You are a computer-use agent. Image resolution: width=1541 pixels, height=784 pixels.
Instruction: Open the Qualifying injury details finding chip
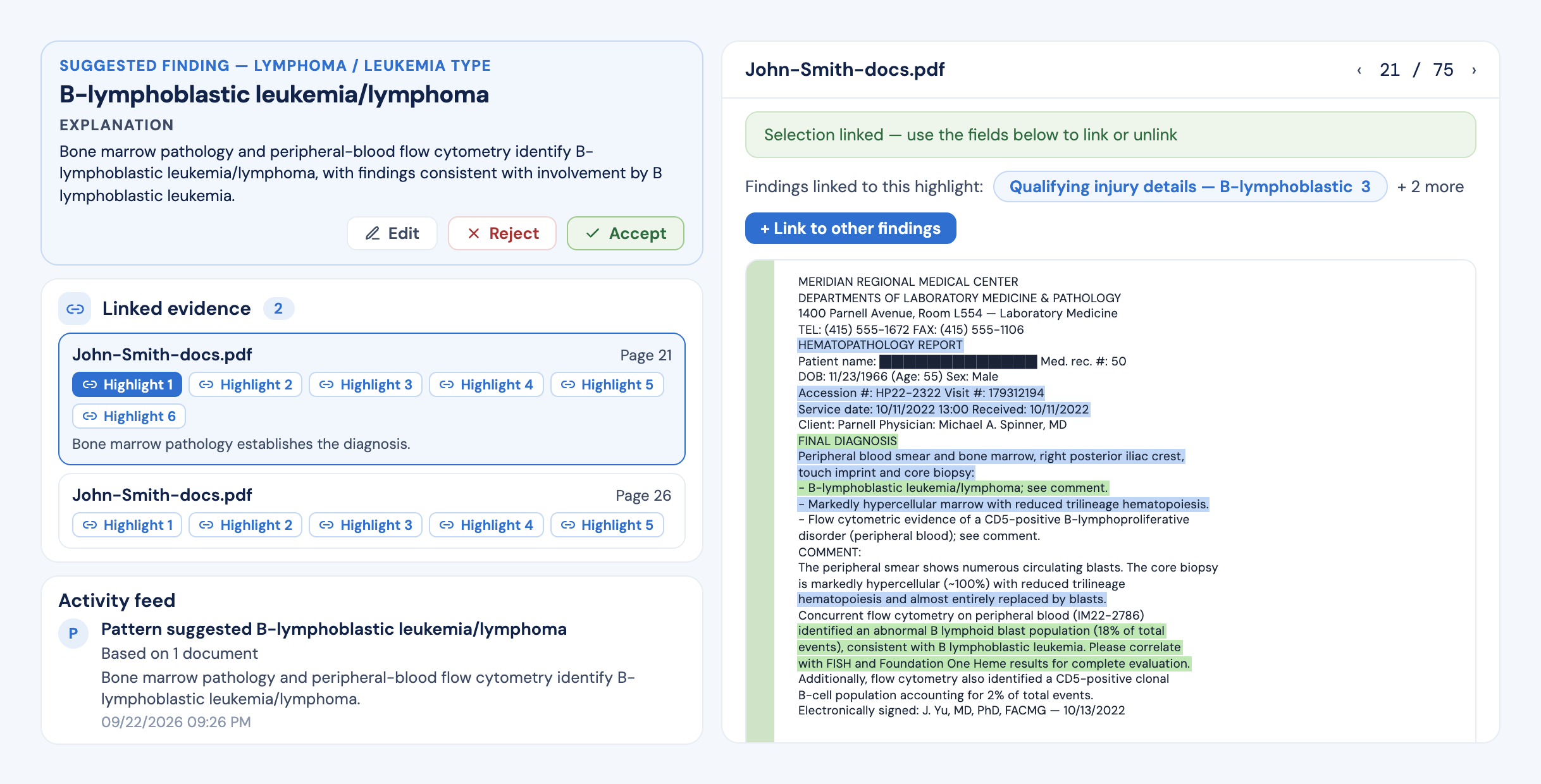(1190, 187)
